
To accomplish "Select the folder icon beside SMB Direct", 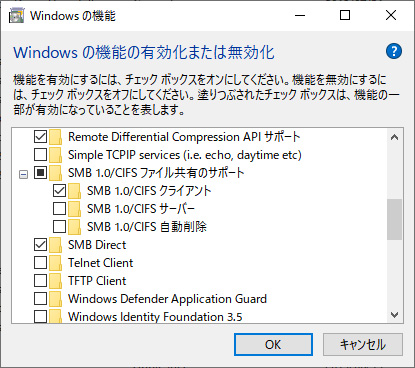I will pos(55,245).
